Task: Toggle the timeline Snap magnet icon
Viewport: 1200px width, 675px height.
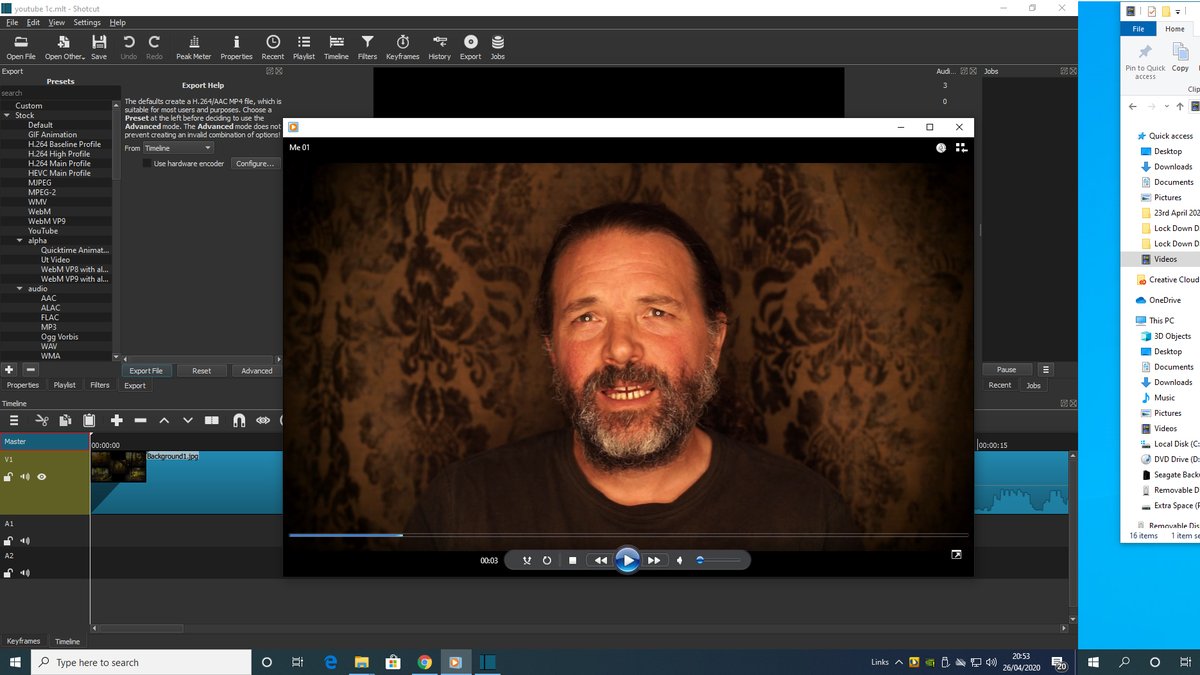Action: click(x=239, y=421)
